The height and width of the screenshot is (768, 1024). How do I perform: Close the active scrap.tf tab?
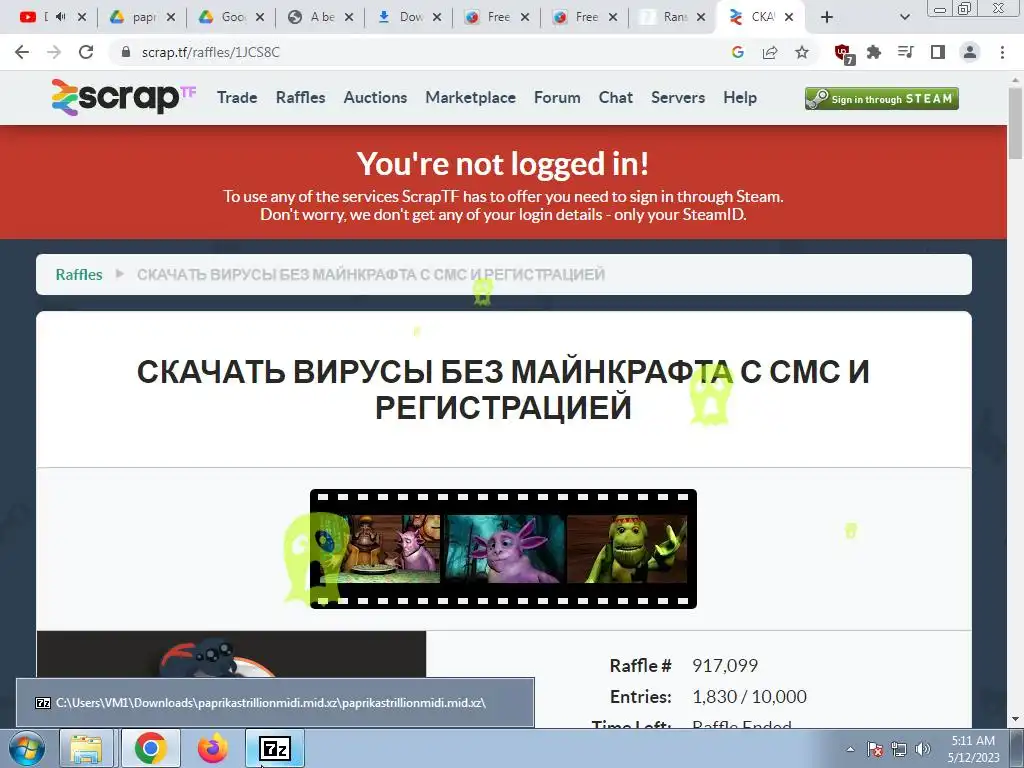click(789, 18)
